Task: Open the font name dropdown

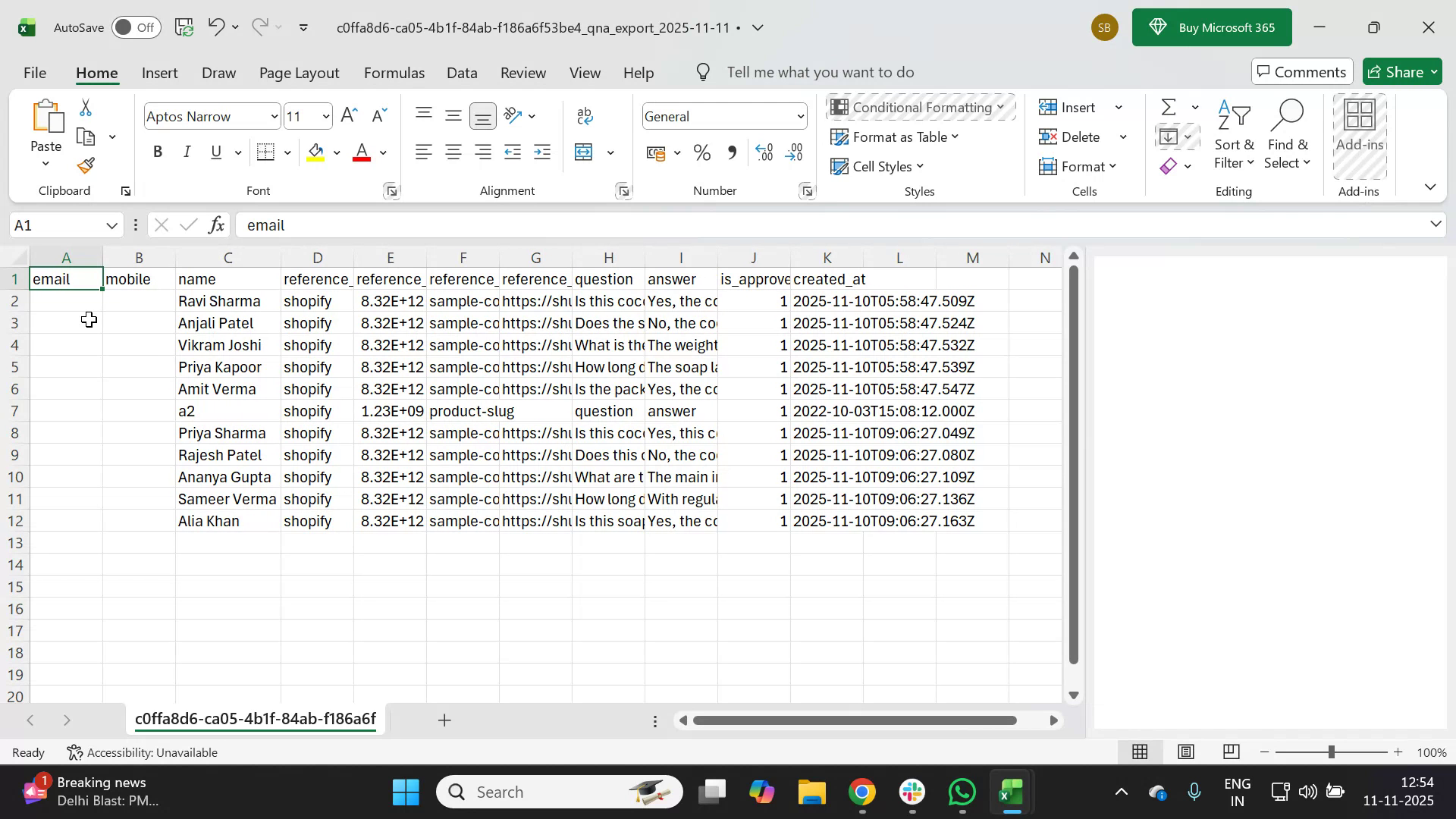Action: 274,116
